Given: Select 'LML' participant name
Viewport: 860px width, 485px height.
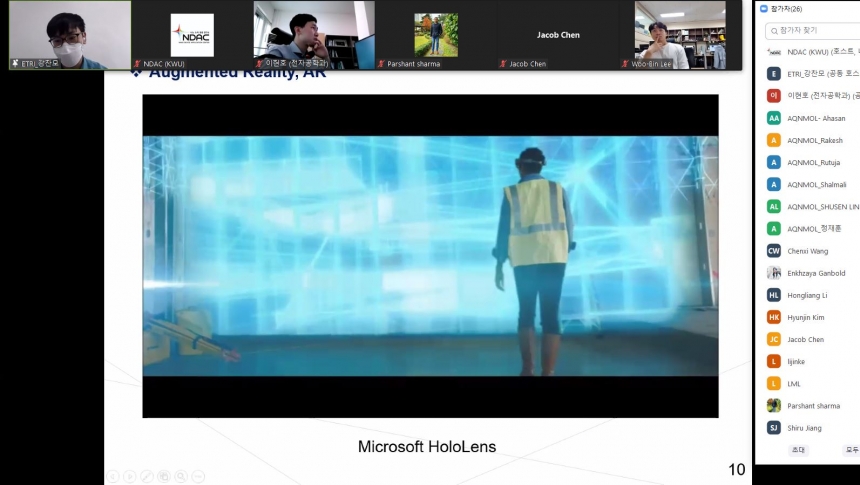Looking at the screenshot, I should point(794,384).
